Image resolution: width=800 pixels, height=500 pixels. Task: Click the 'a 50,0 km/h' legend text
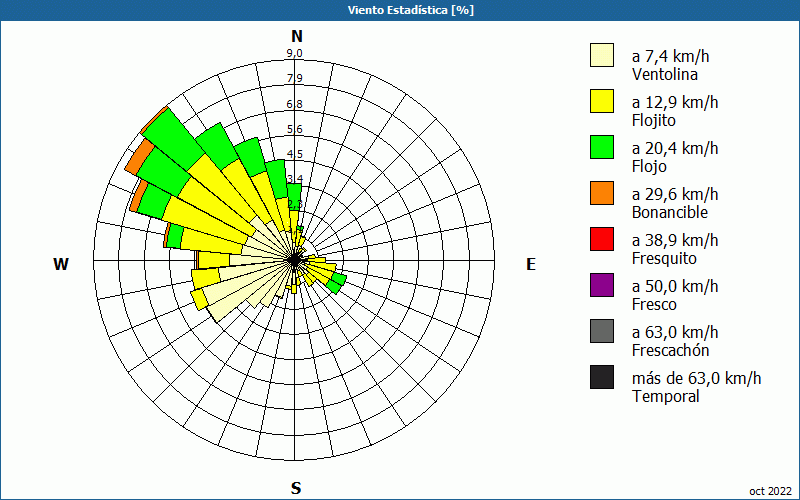pos(675,286)
